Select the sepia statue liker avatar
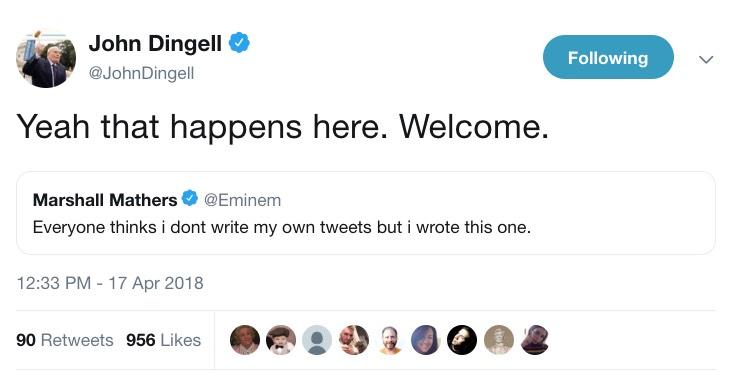 (499, 340)
